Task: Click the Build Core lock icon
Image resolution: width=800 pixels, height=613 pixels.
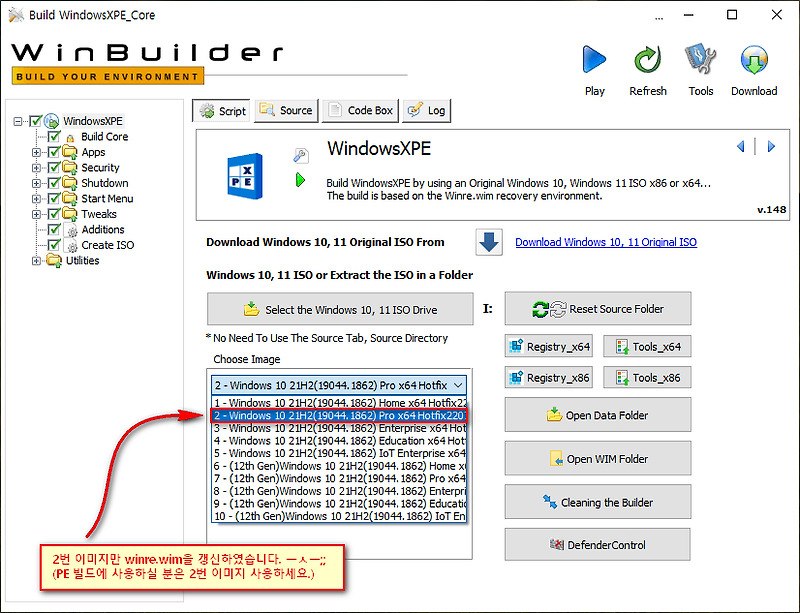Action: point(71,138)
